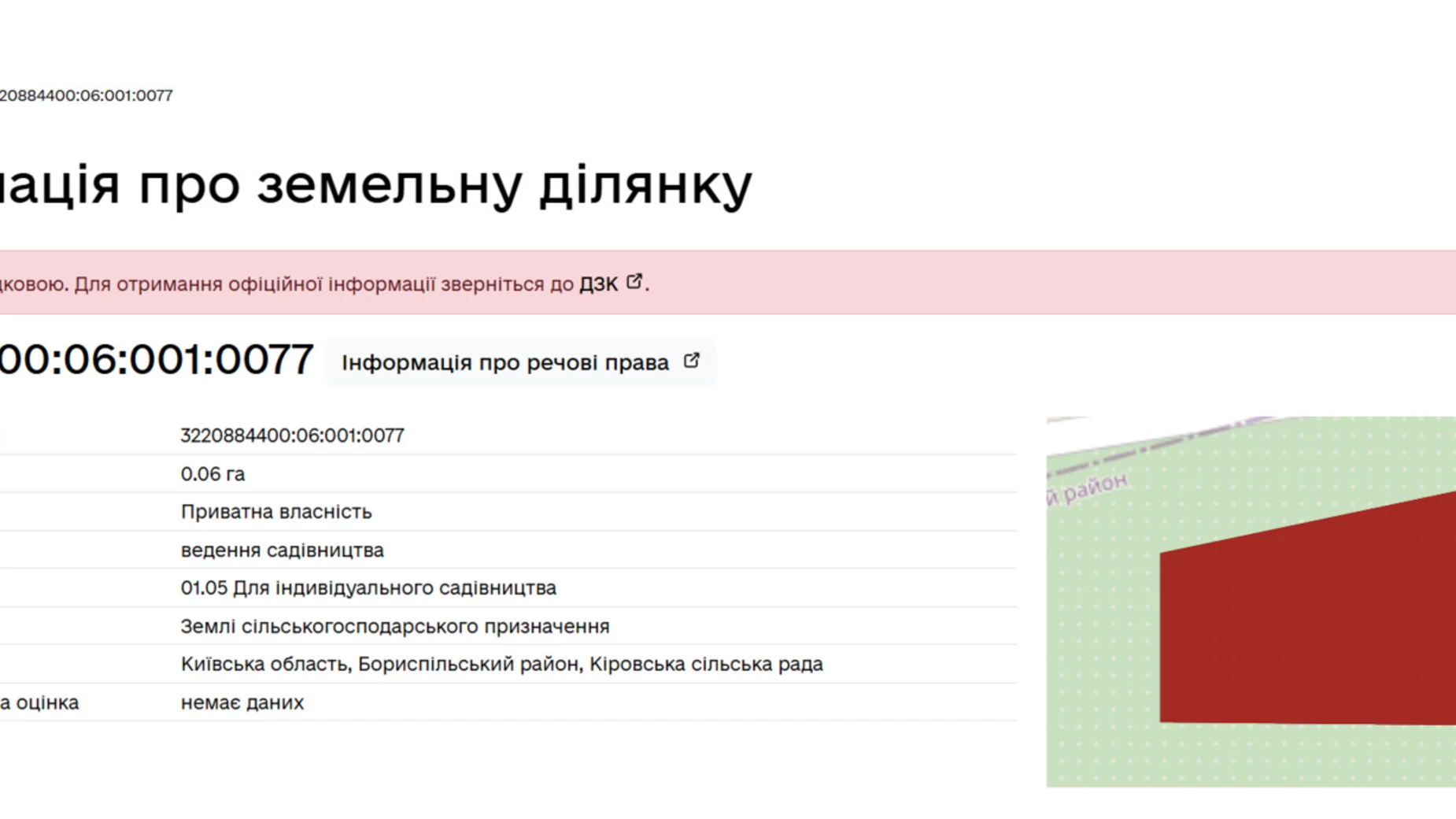Select 01.05 Для індивідуального садівництва value

pyautogui.click(x=368, y=588)
